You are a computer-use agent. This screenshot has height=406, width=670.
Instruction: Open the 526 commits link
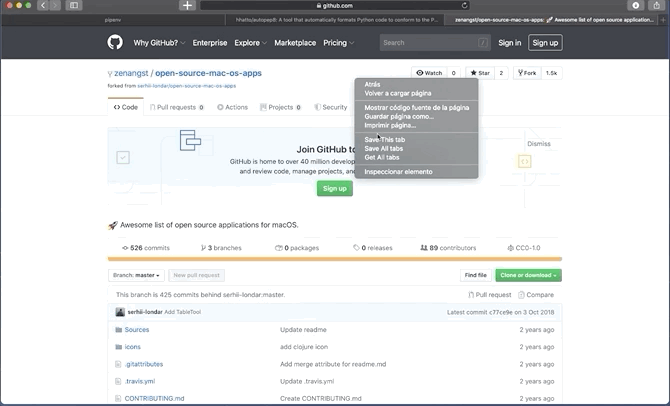tap(146, 248)
